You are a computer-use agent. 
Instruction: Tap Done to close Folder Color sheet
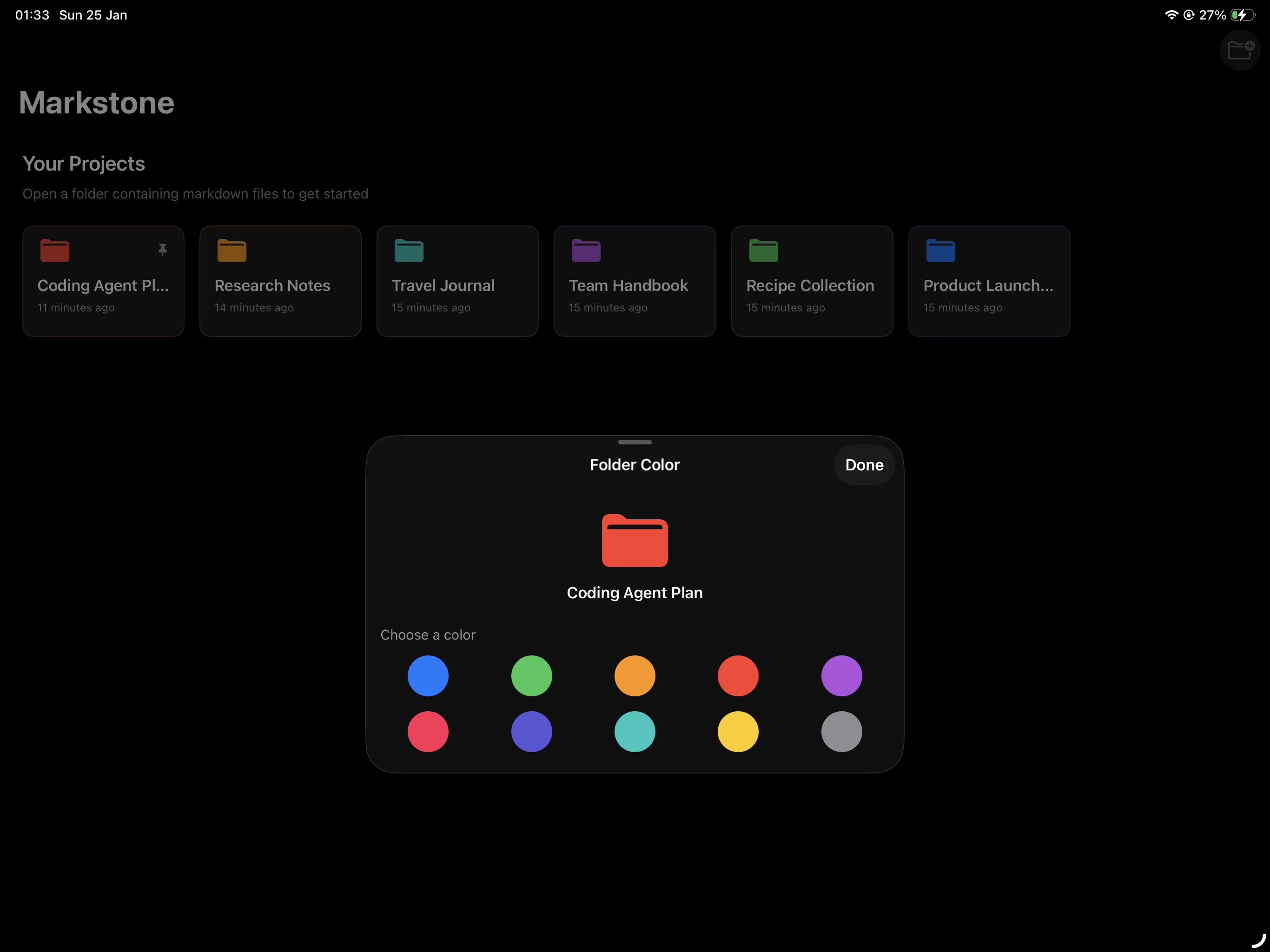coord(864,465)
